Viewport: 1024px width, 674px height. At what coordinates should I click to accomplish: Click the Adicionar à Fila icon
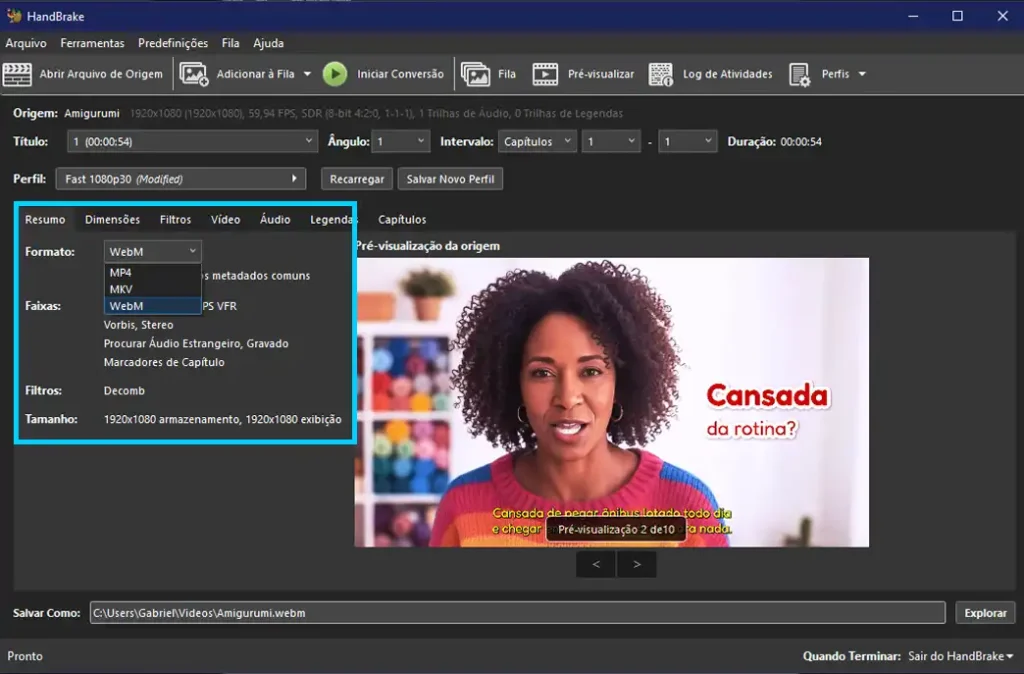[x=194, y=74]
